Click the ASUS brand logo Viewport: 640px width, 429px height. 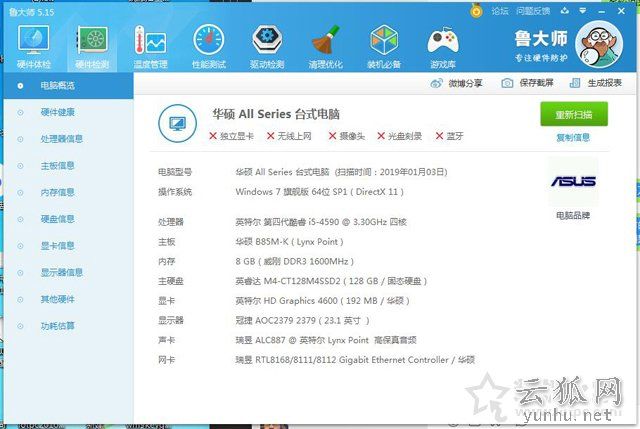(x=573, y=181)
